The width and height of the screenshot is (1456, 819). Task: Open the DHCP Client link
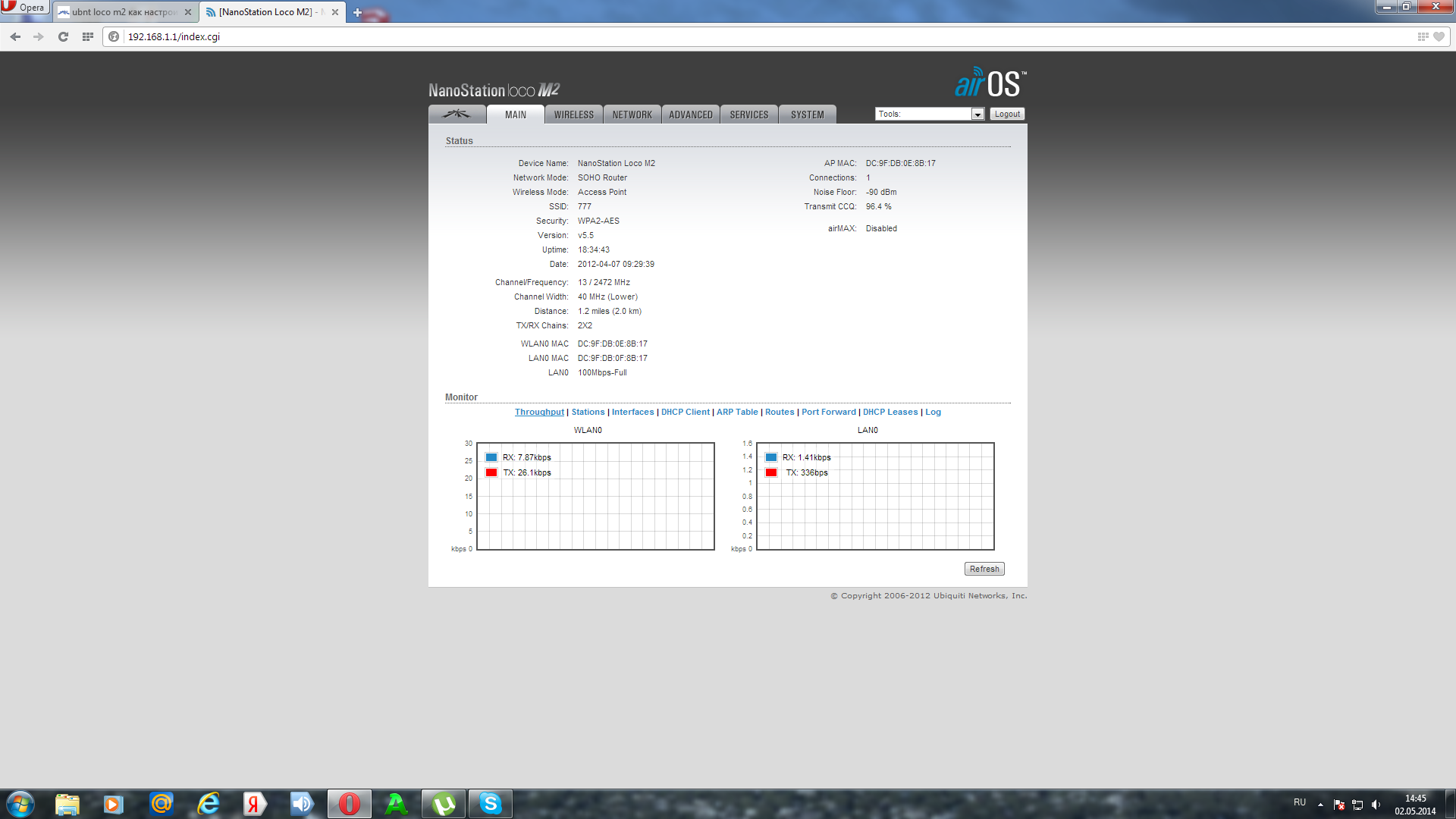click(x=686, y=412)
